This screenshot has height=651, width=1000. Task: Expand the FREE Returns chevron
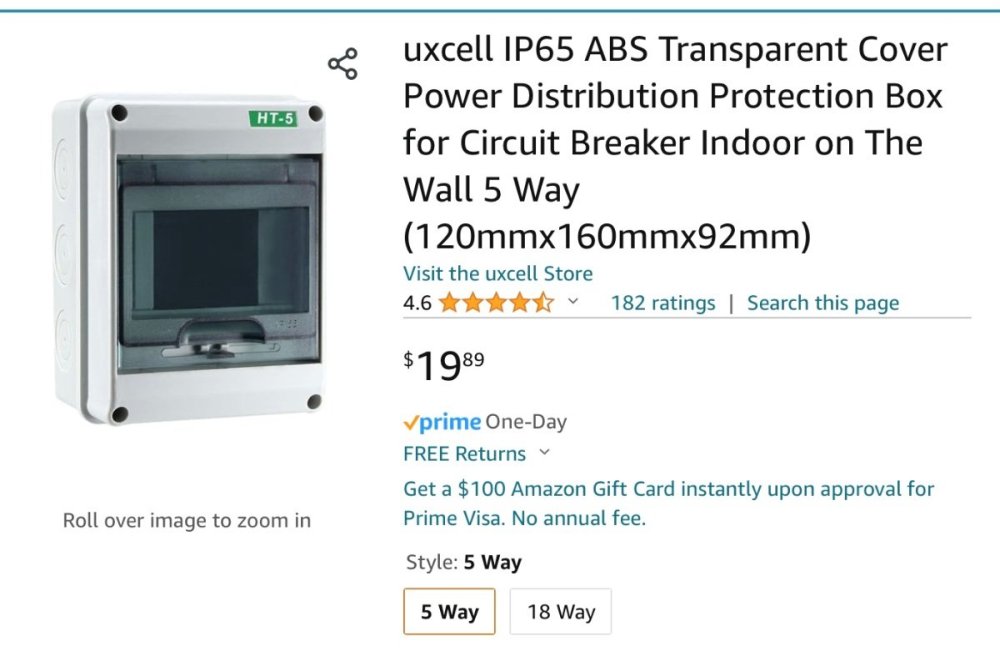point(545,453)
